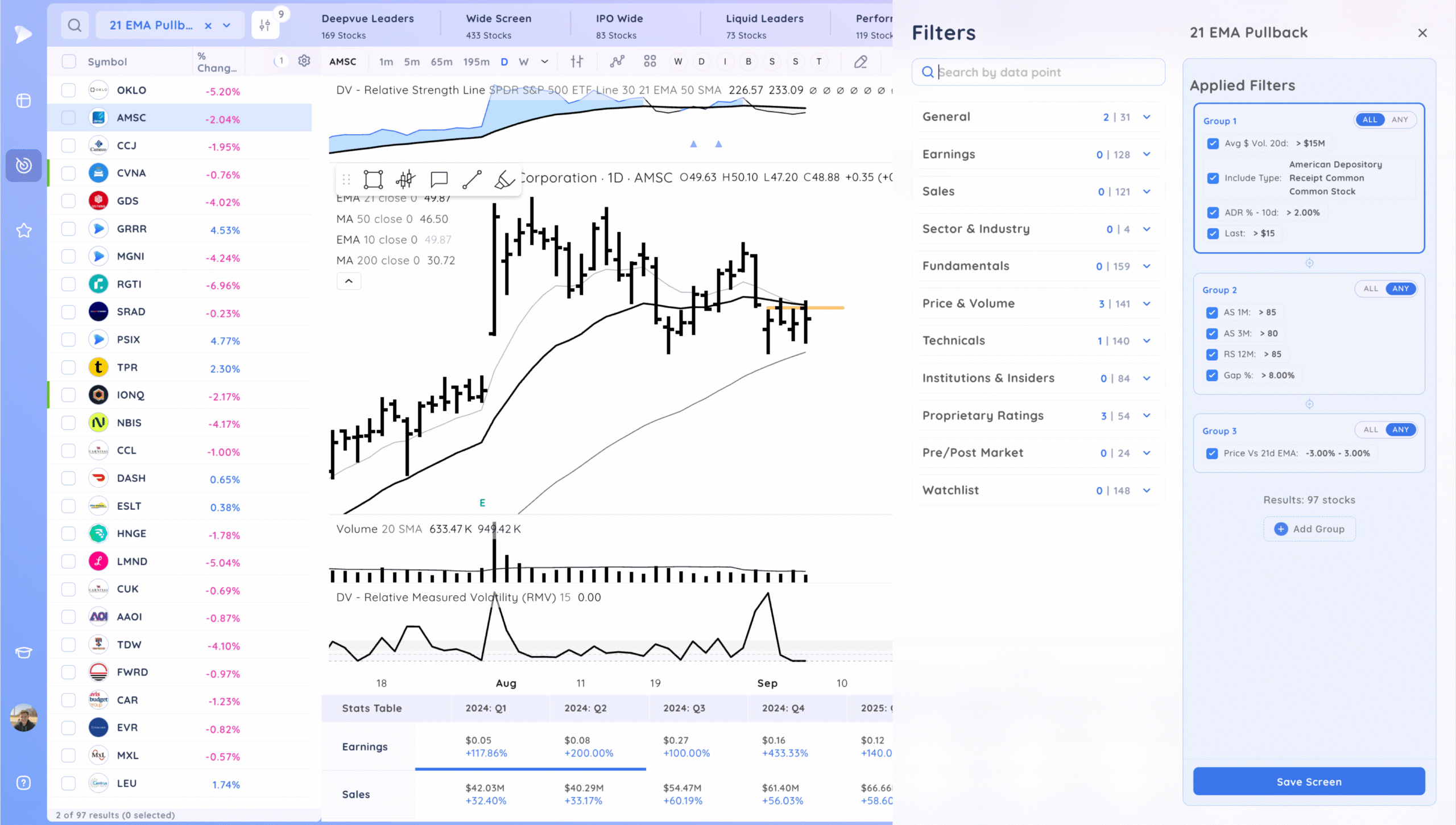Toggle the W marker circle on chart toolbar

(x=678, y=61)
